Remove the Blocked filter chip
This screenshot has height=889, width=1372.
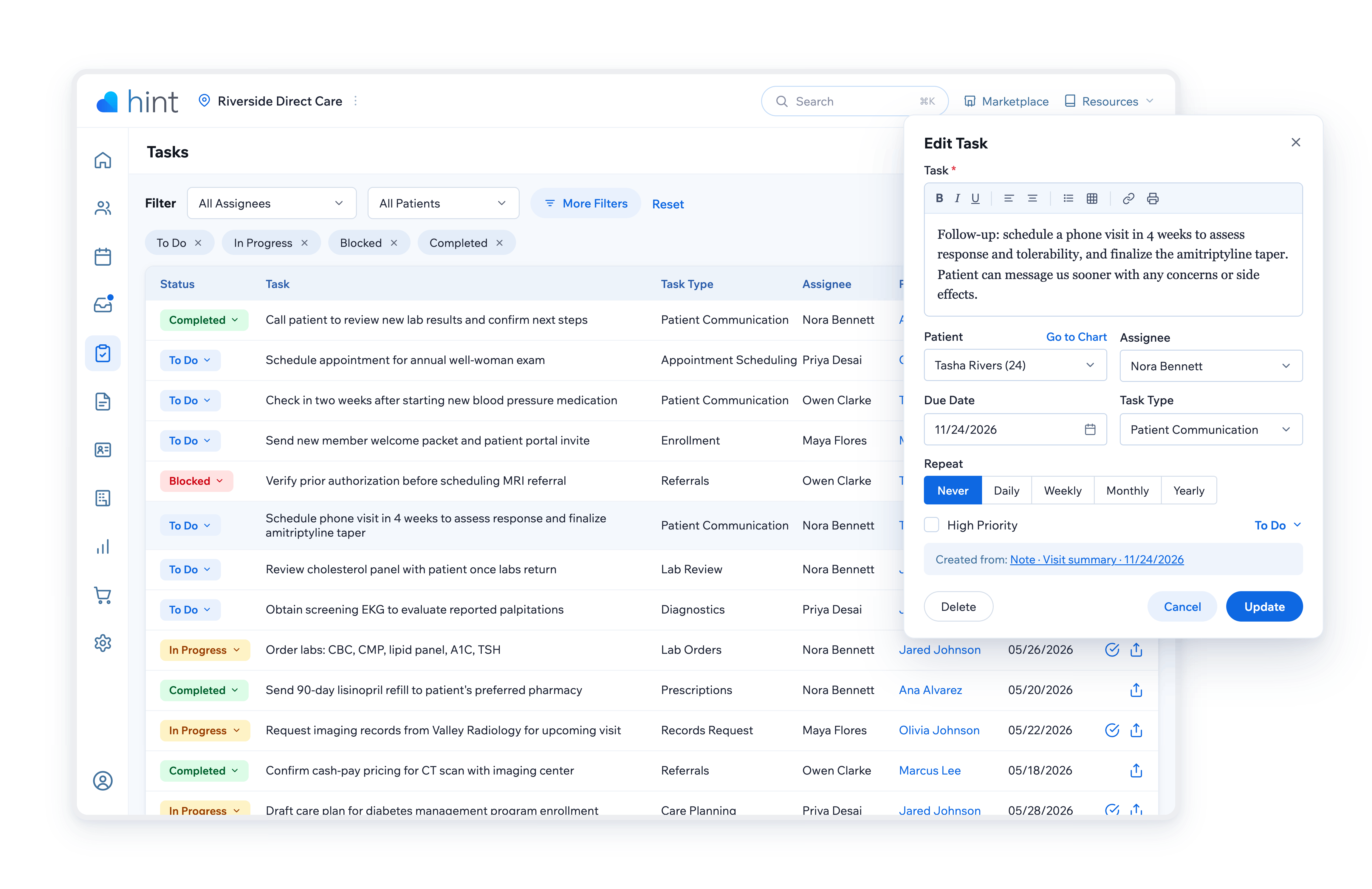394,243
